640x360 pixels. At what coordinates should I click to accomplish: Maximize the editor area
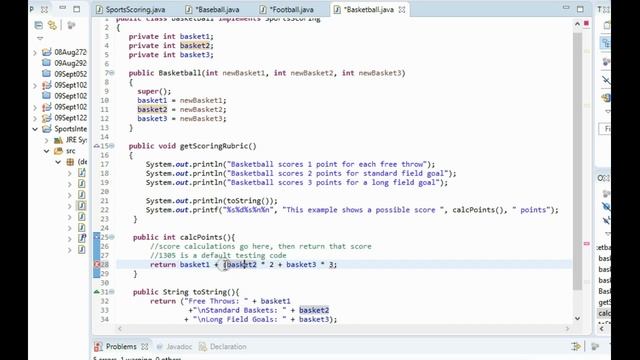[x=580, y=9]
